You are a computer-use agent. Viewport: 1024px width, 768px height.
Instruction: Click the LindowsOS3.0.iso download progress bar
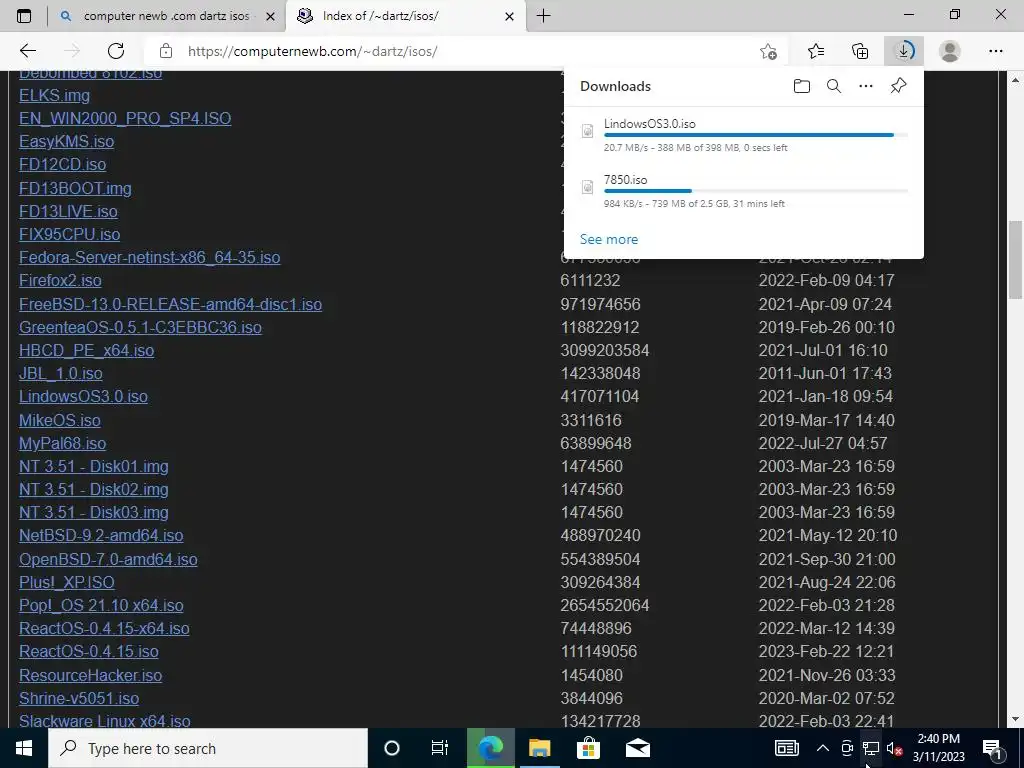pos(756,135)
